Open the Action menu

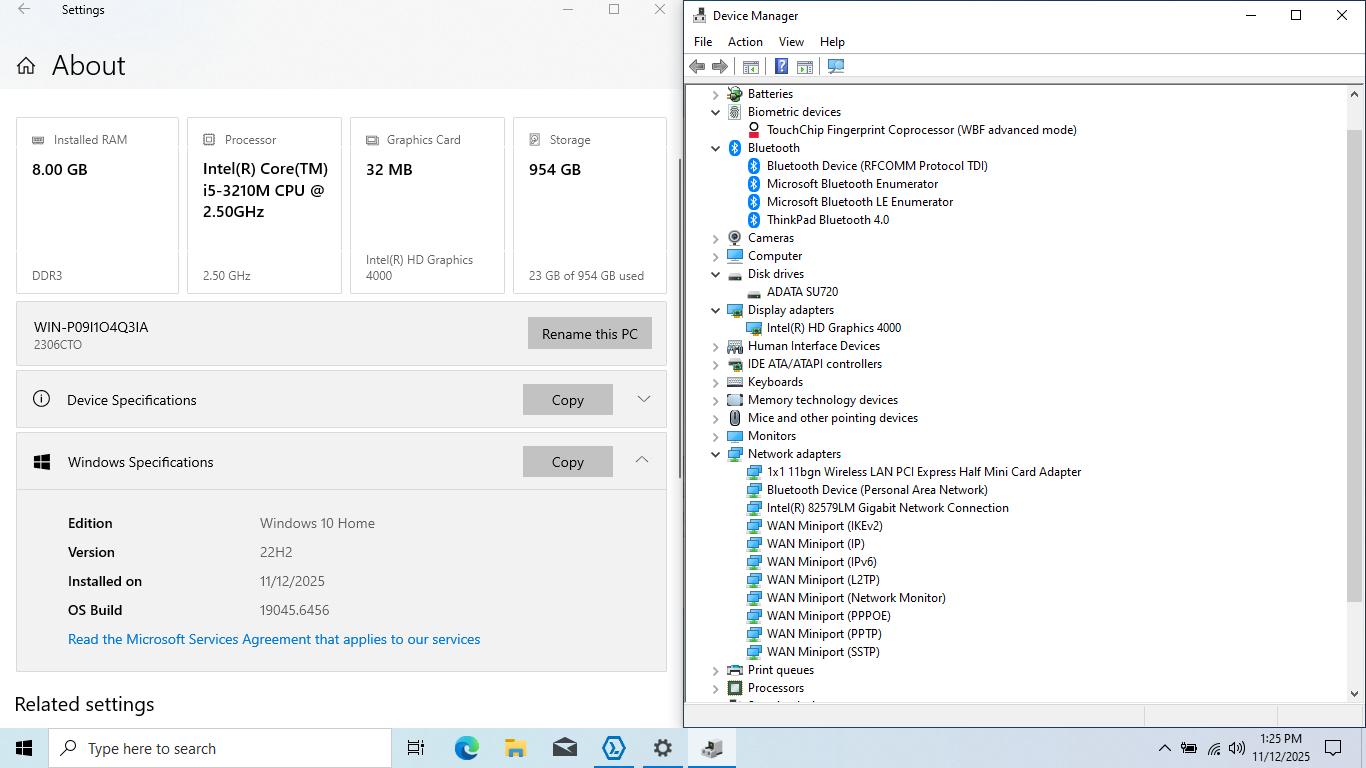point(745,42)
